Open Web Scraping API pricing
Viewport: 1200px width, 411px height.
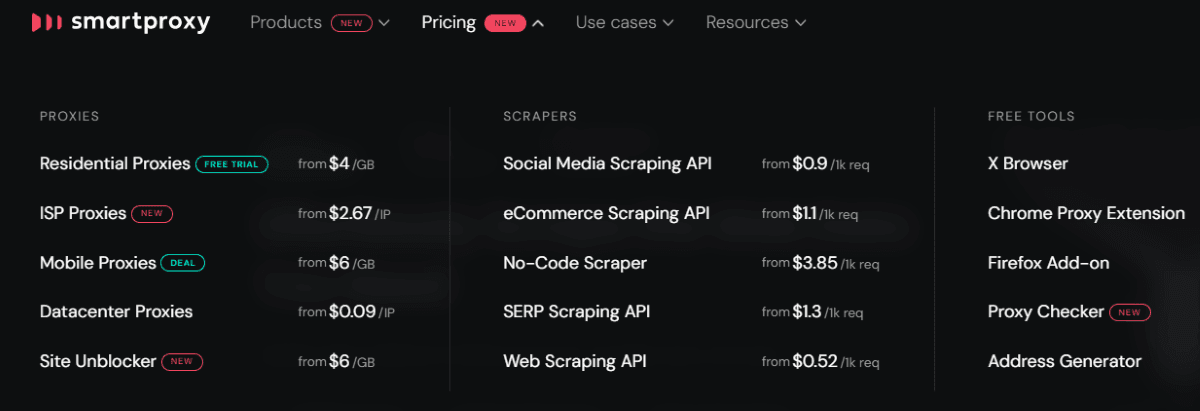(x=575, y=361)
